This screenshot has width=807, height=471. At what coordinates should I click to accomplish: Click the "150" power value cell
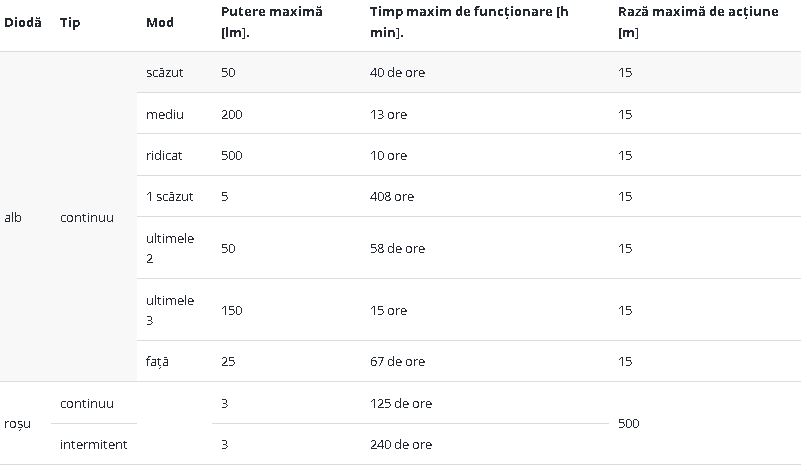point(232,310)
